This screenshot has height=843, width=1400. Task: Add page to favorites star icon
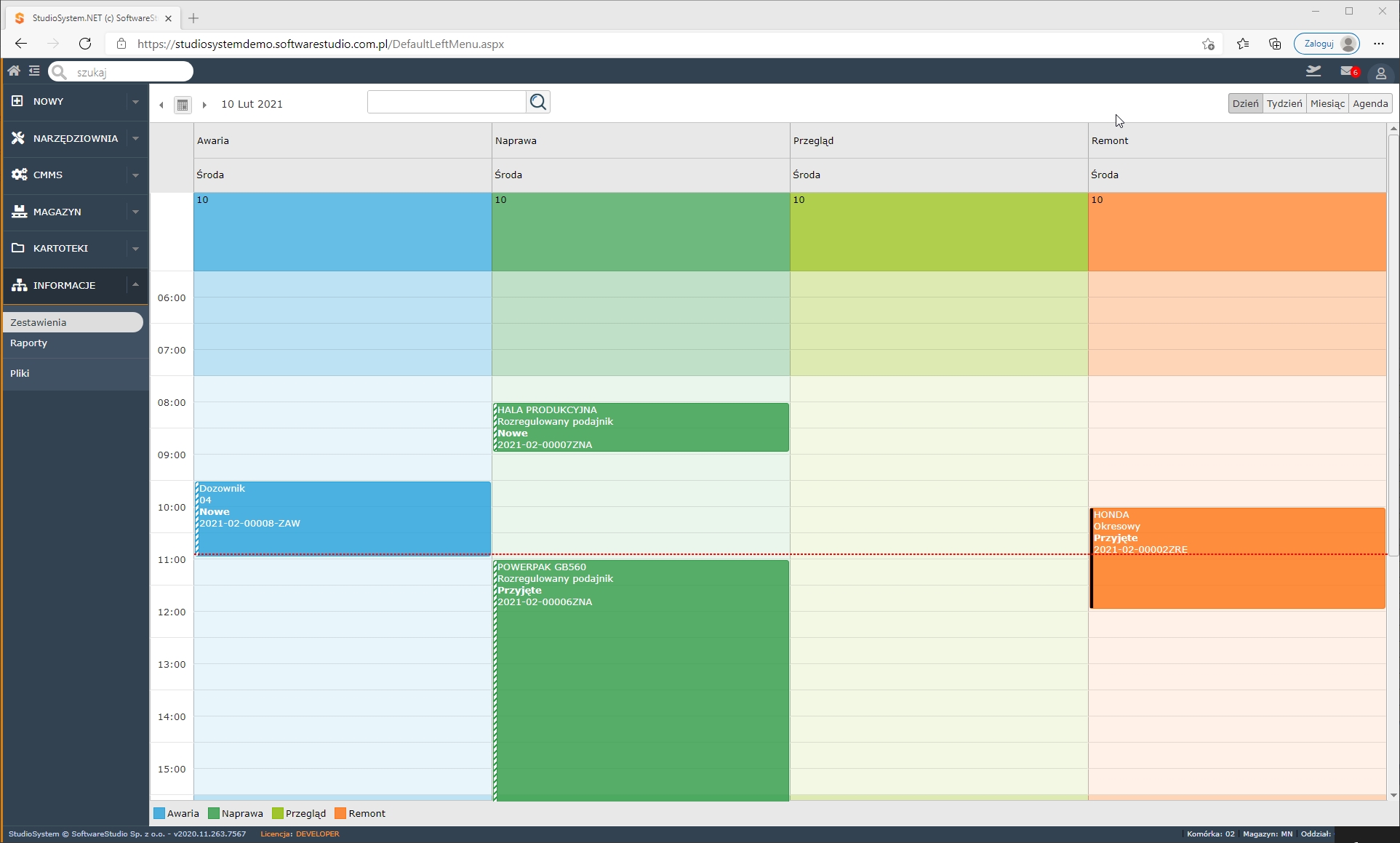point(1208,44)
